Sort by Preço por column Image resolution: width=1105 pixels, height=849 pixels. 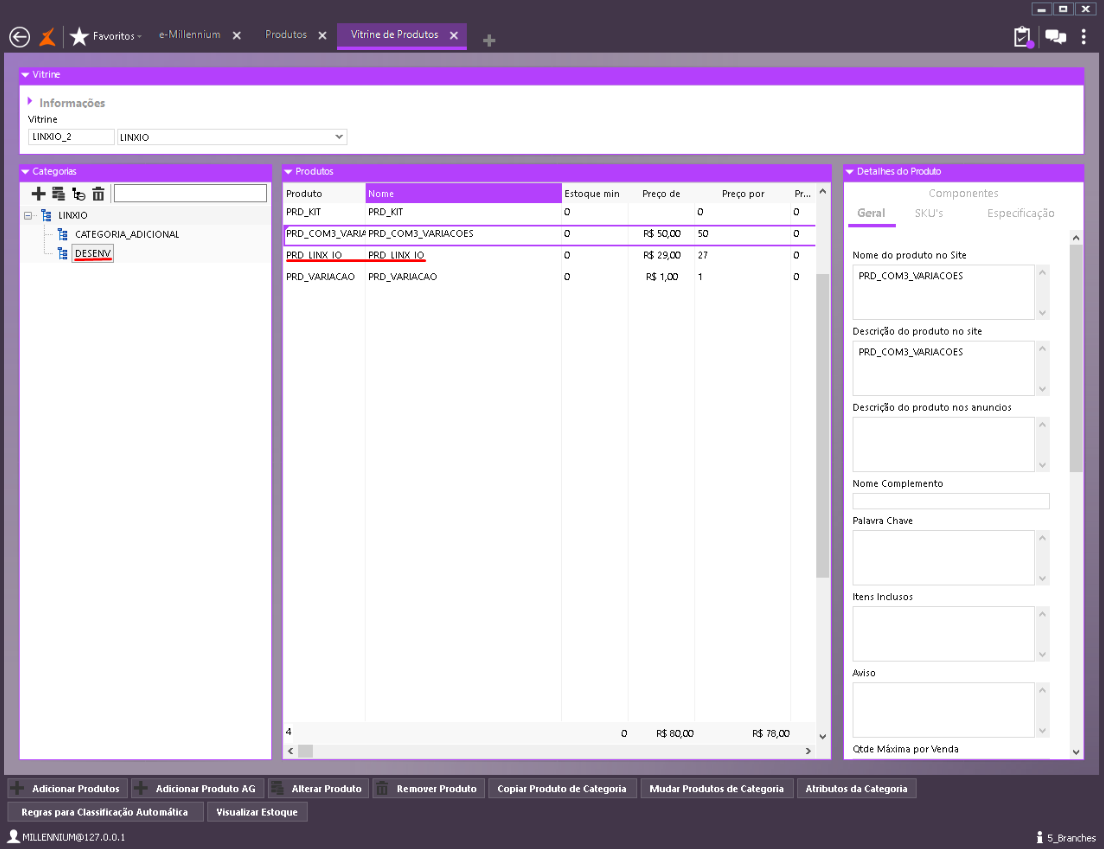click(743, 194)
